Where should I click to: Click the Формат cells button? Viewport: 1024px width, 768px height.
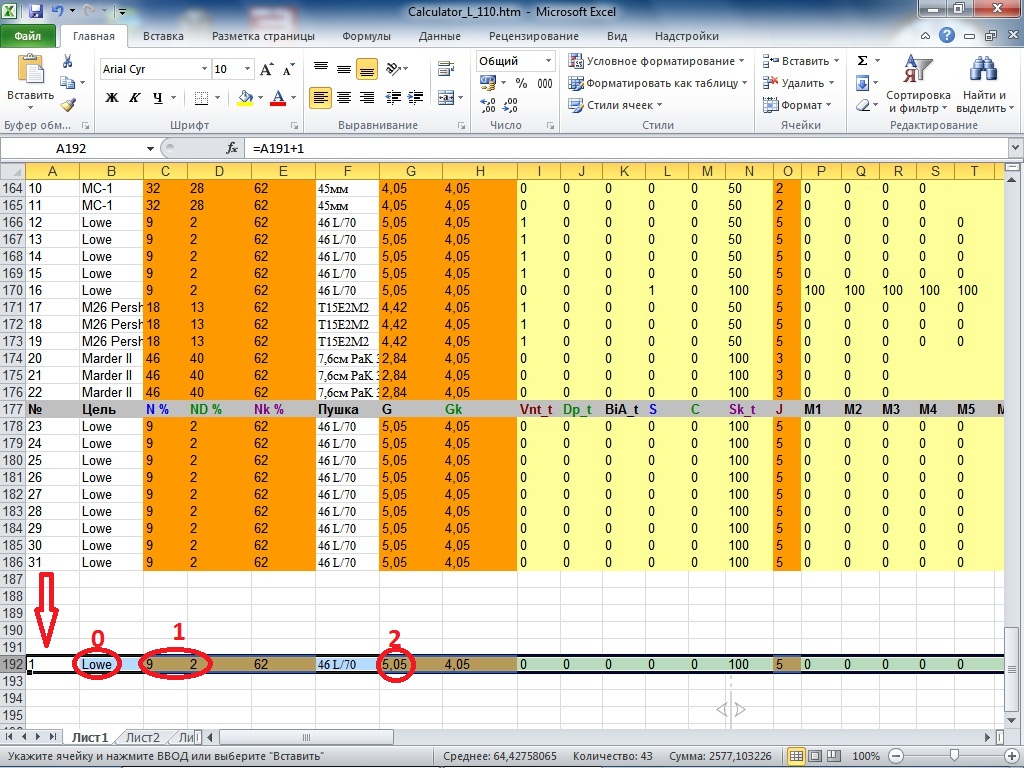point(797,105)
